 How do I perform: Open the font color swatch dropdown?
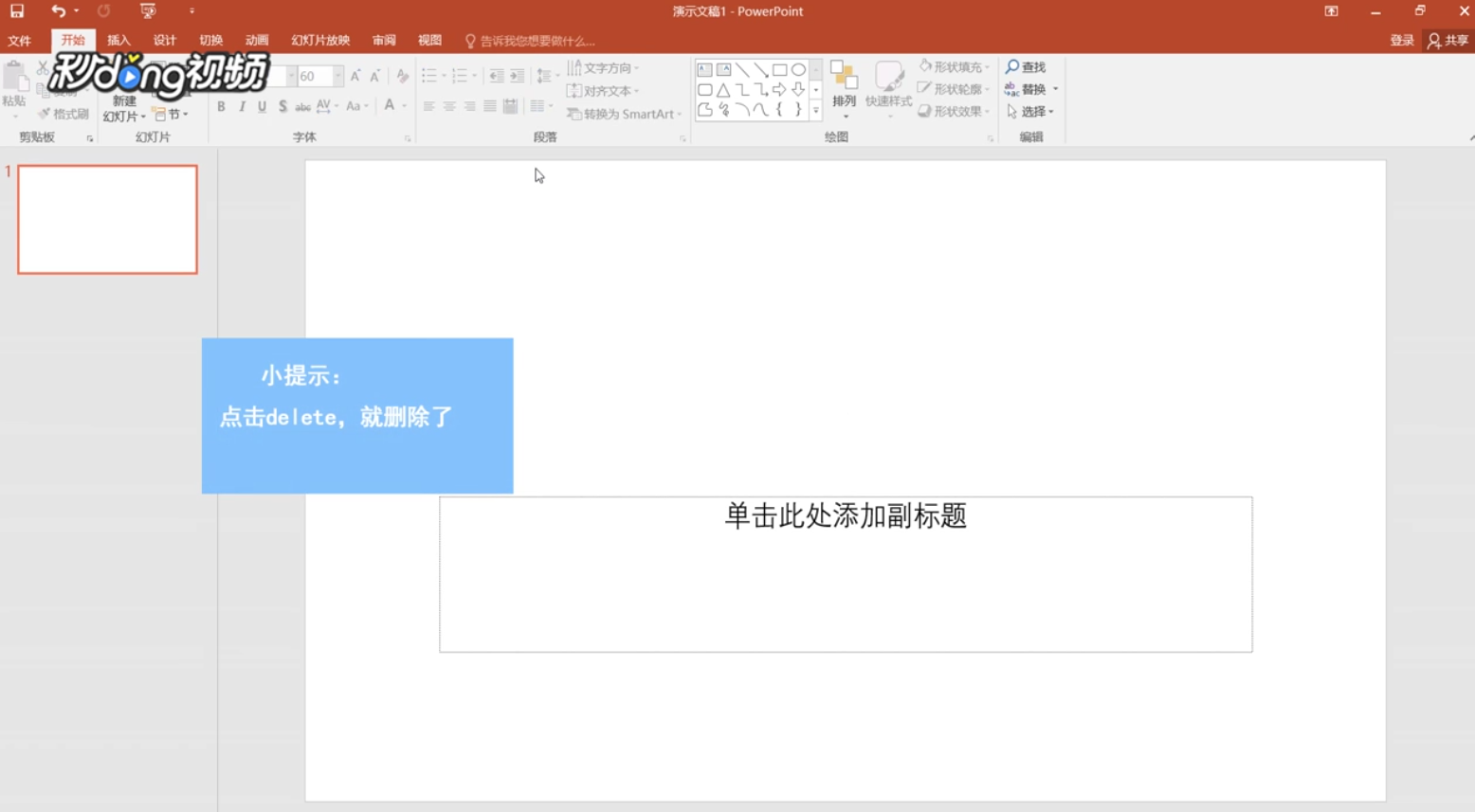click(x=403, y=106)
